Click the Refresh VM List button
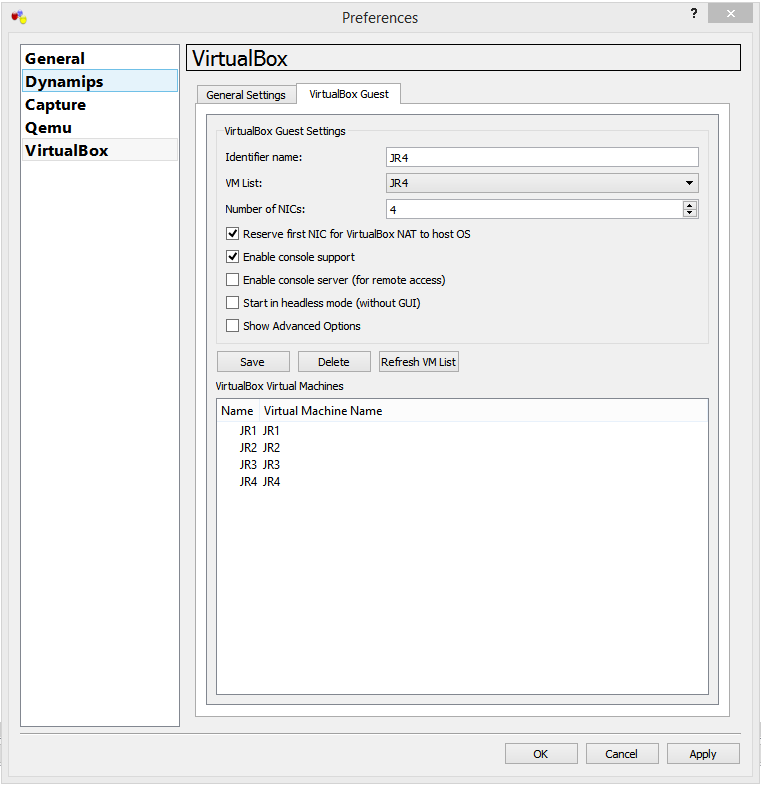Image resolution: width=761 pixels, height=786 pixels. pyautogui.click(x=419, y=361)
